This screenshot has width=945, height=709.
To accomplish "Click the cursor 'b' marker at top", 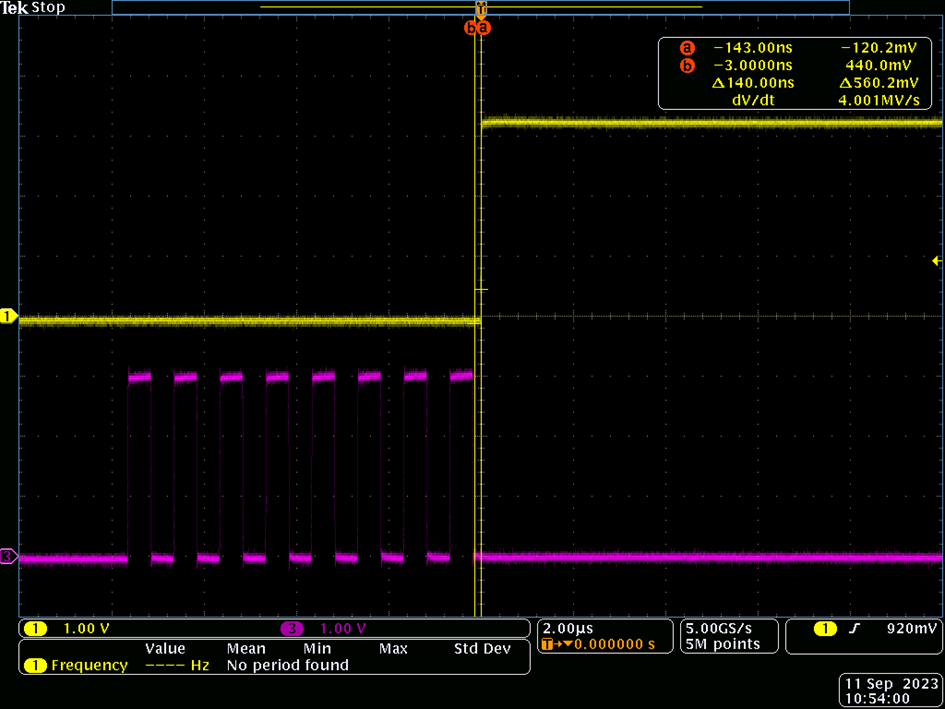I will [470, 28].
